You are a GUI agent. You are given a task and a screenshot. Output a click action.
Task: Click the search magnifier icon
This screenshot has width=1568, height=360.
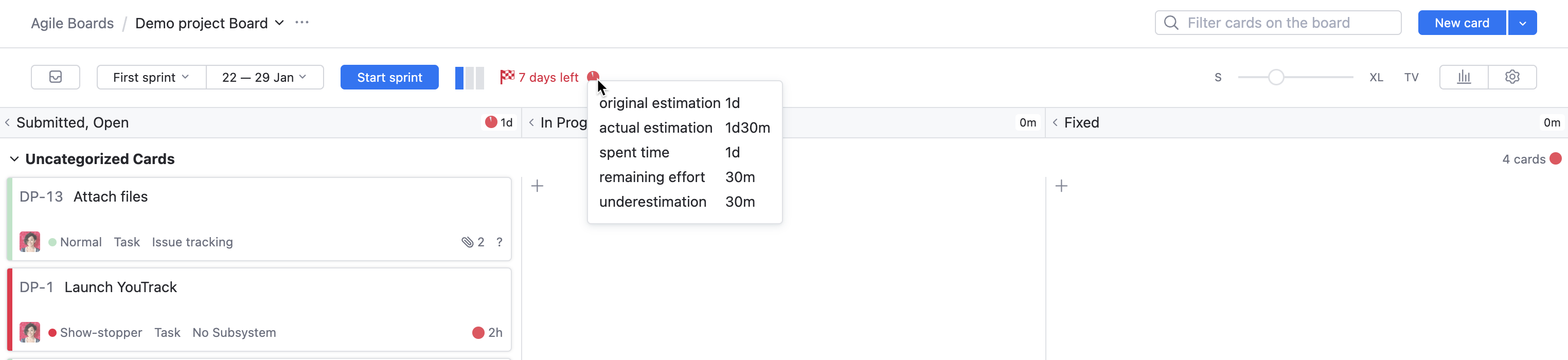pos(1170,23)
